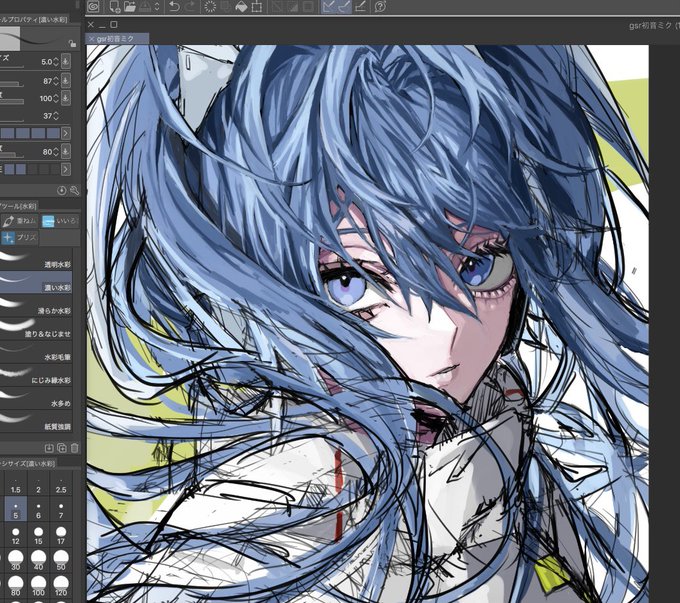Select the 滑らか水彩 brush
680x603 pixels.
(x=36, y=305)
